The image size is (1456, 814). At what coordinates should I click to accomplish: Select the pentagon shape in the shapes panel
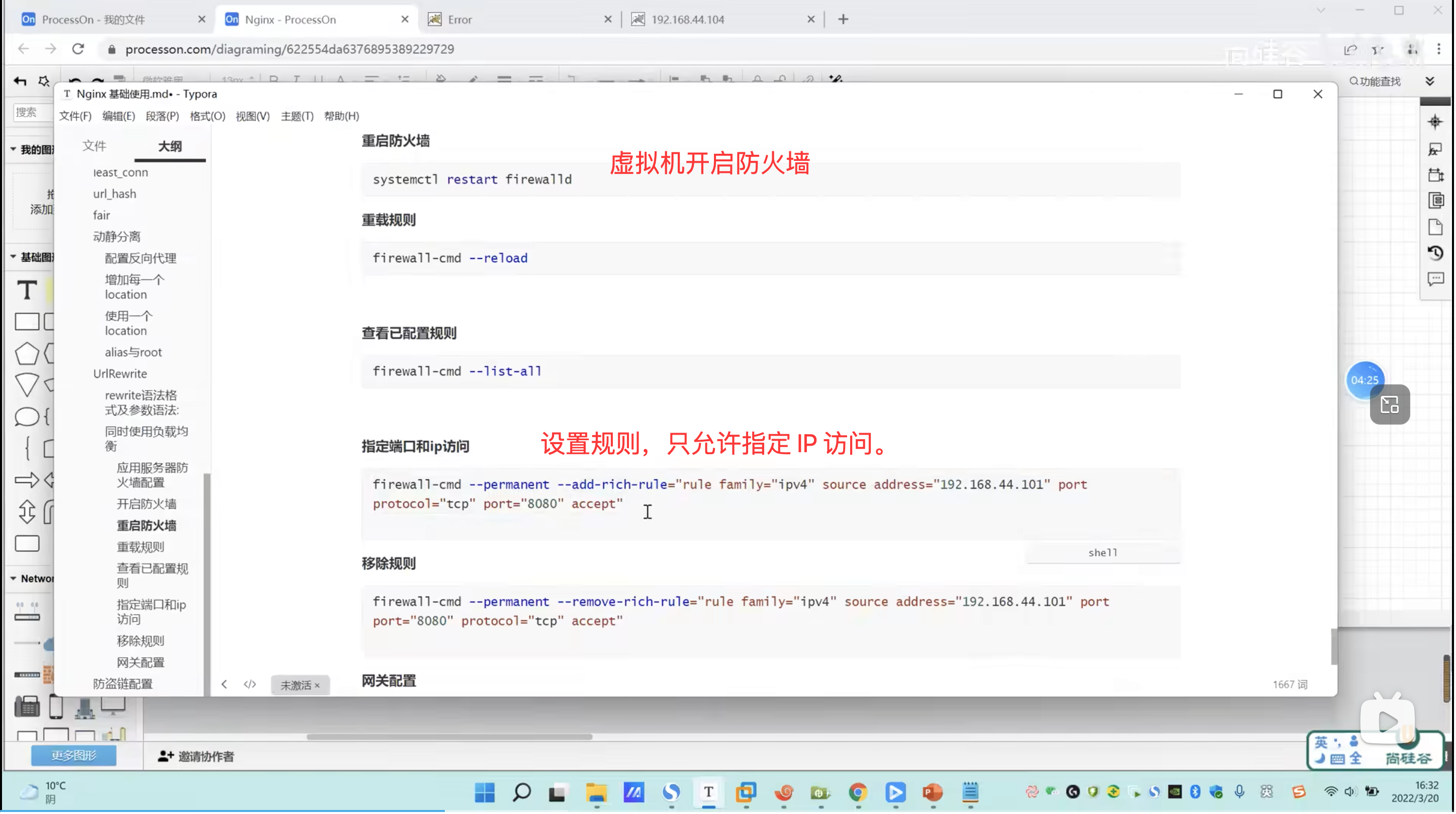(x=27, y=354)
